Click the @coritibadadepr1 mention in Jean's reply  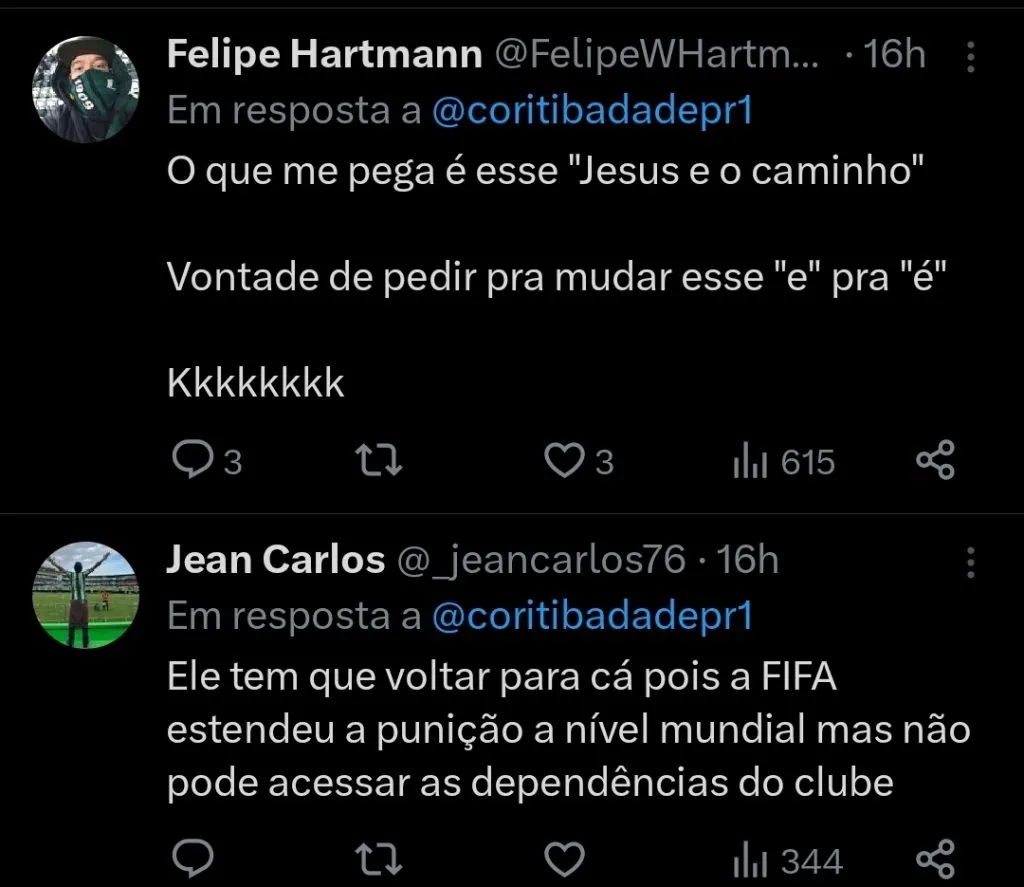pyautogui.click(x=591, y=617)
